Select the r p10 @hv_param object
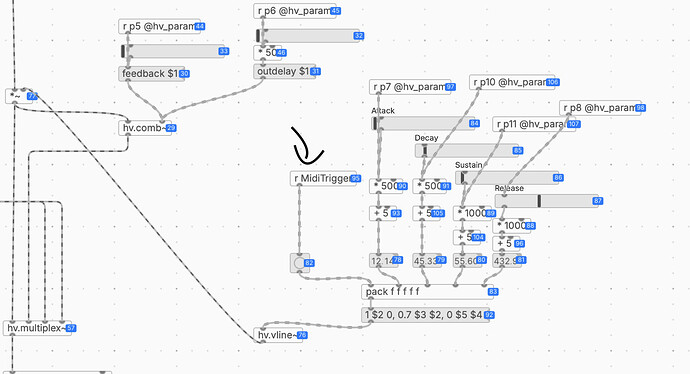This screenshot has height=374, width=690. coord(511,82)
